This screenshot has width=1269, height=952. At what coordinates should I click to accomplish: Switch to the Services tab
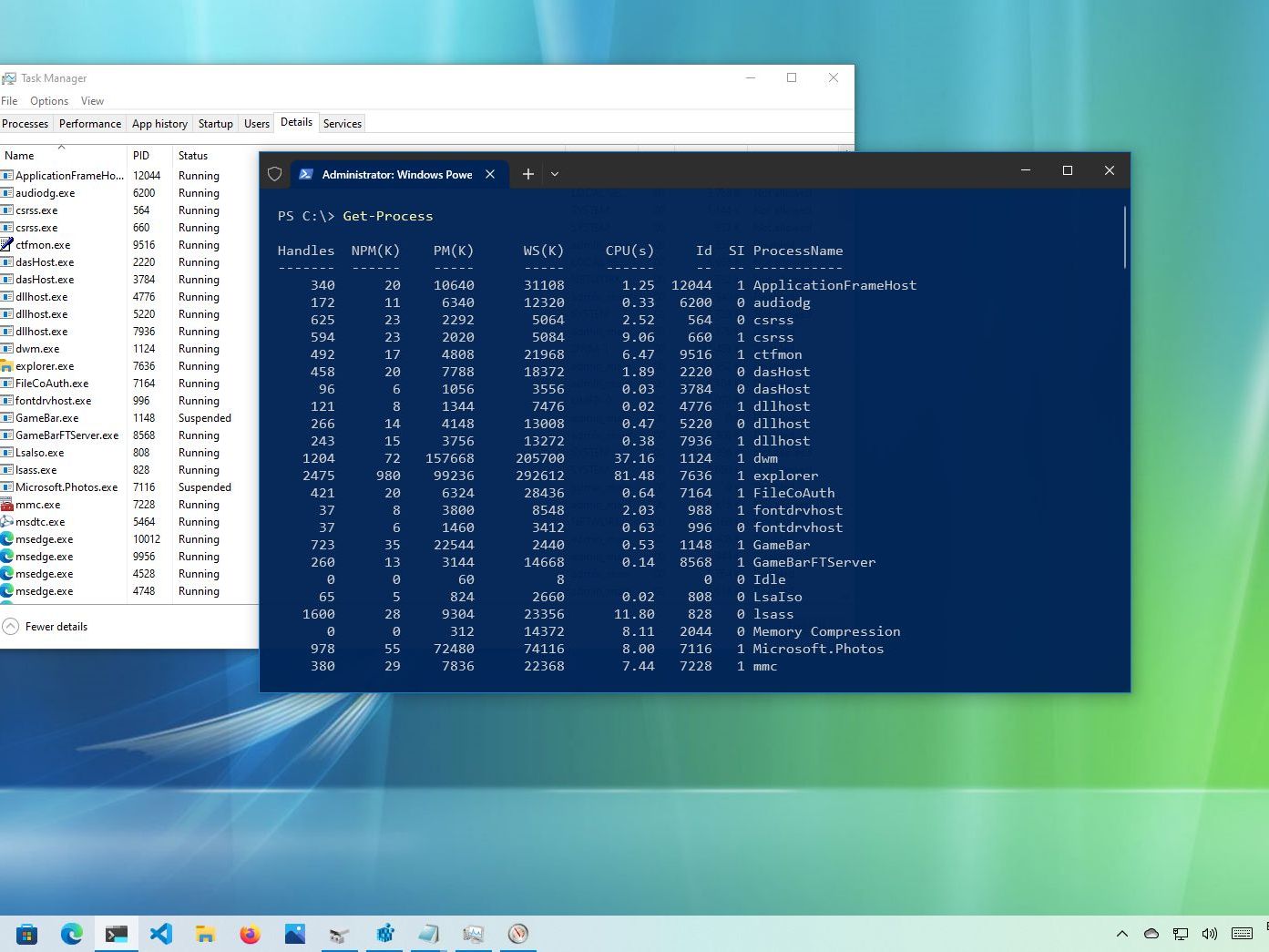tap(343, 124)
